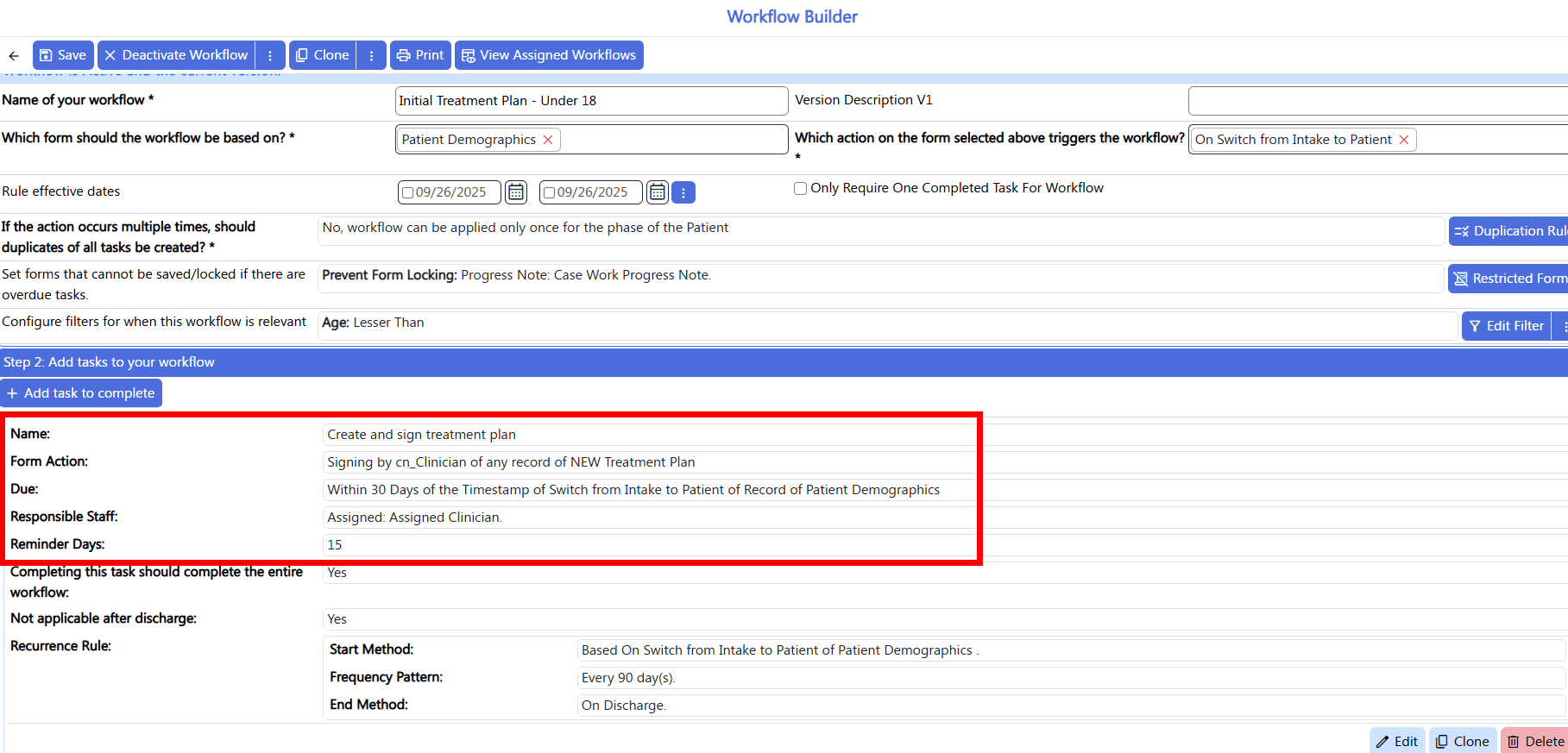Screen dimensions: 1568x753
Task: Edit the workflow name field
Action: [x=591, y=101]
